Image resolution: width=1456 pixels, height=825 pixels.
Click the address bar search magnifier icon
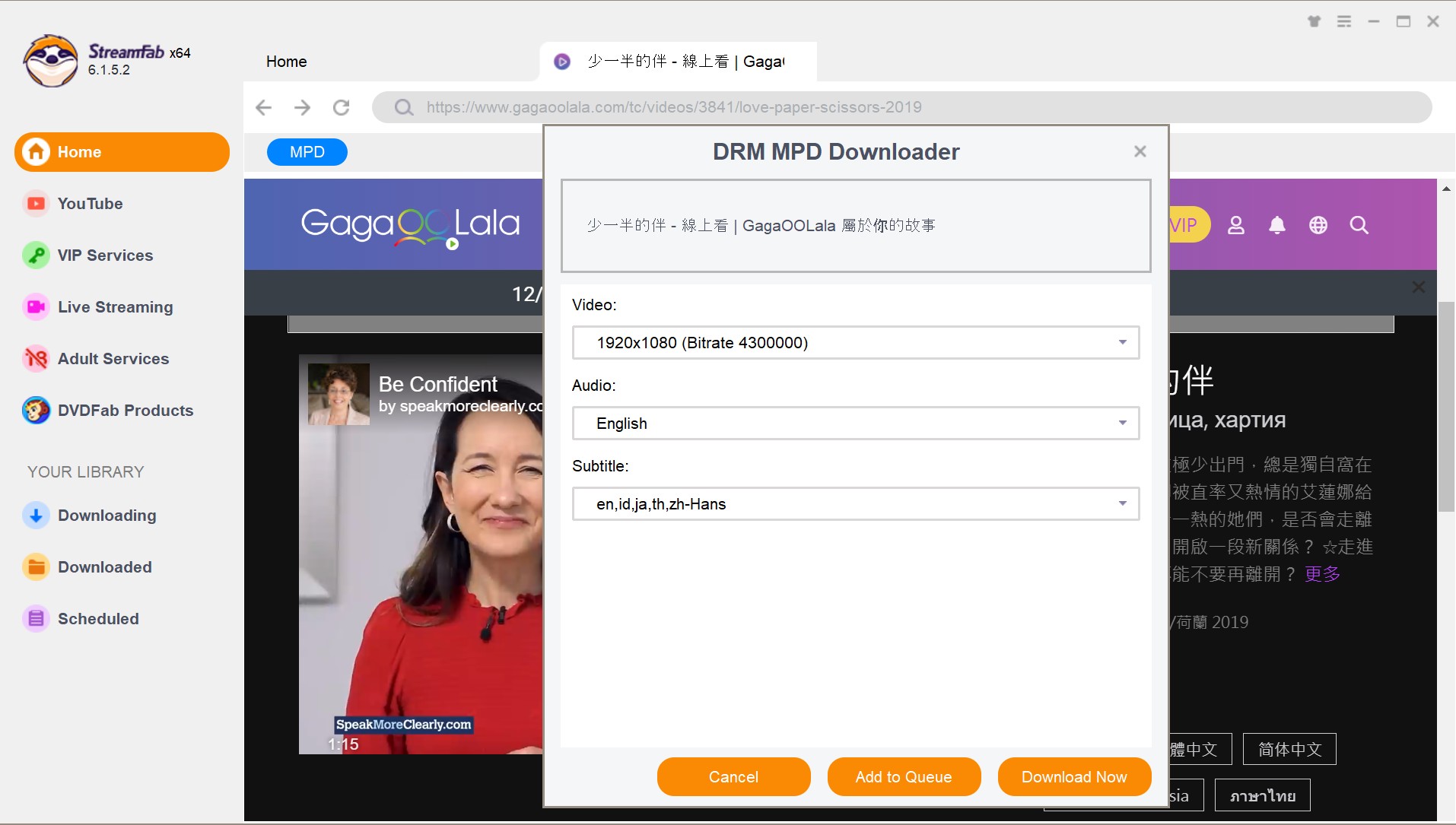coord(404,107)
